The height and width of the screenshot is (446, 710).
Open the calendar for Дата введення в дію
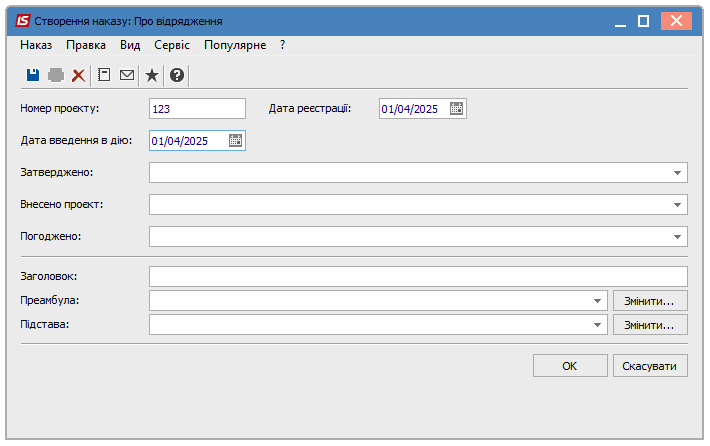236,141
